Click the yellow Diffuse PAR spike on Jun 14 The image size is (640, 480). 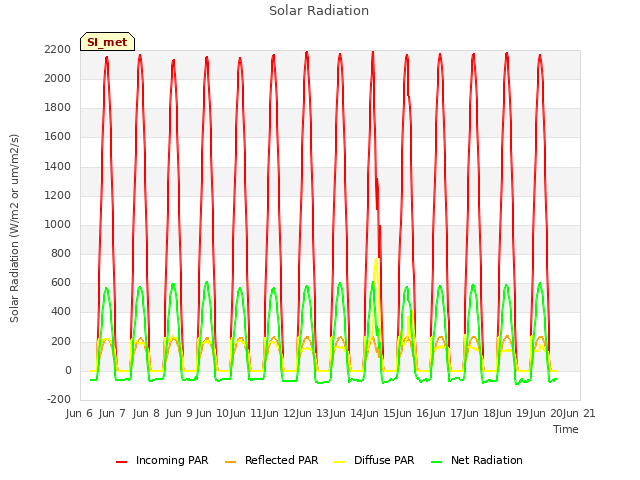(x=376, y=260)
